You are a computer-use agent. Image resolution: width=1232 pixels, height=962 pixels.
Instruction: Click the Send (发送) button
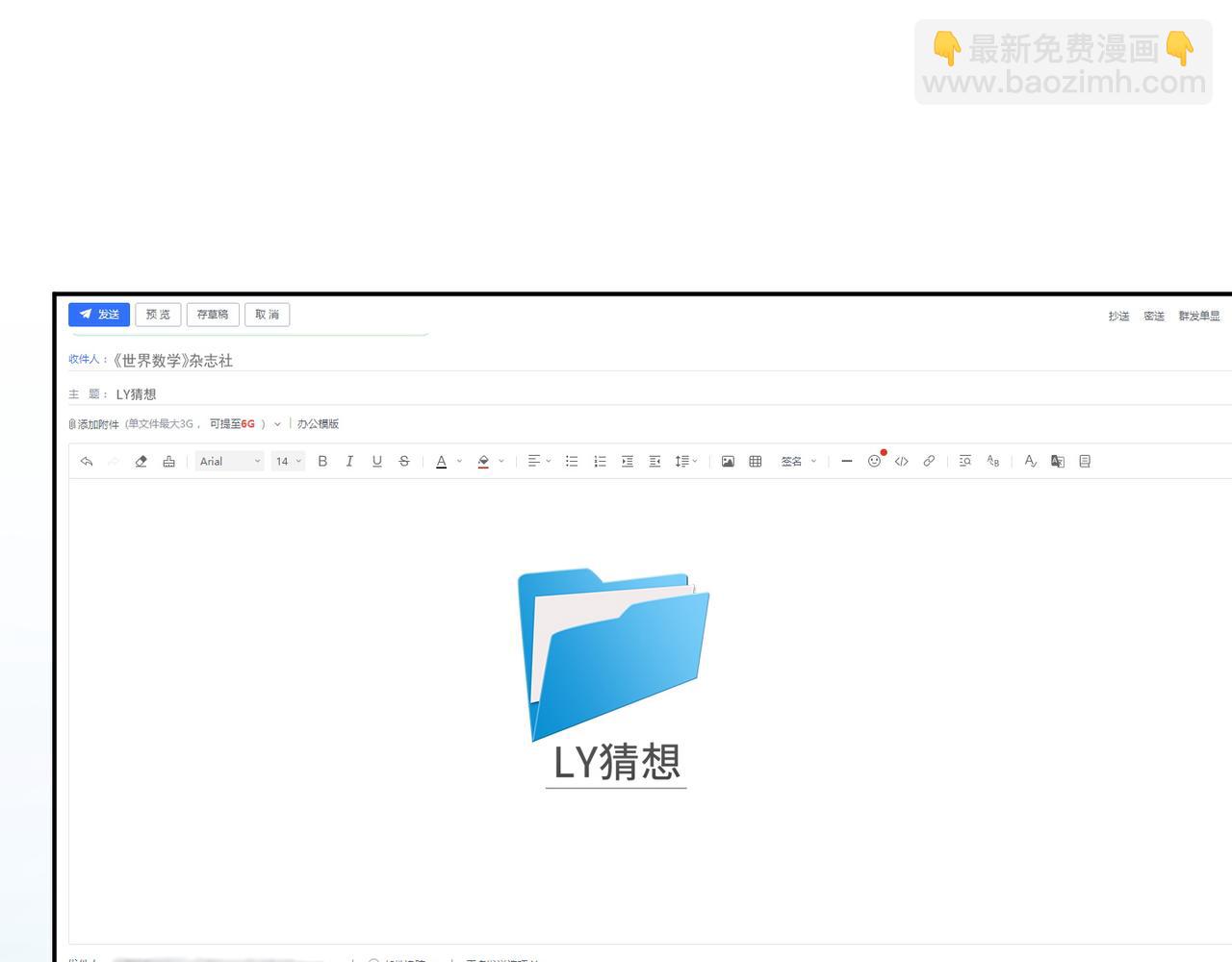click(x=99, y=315)
